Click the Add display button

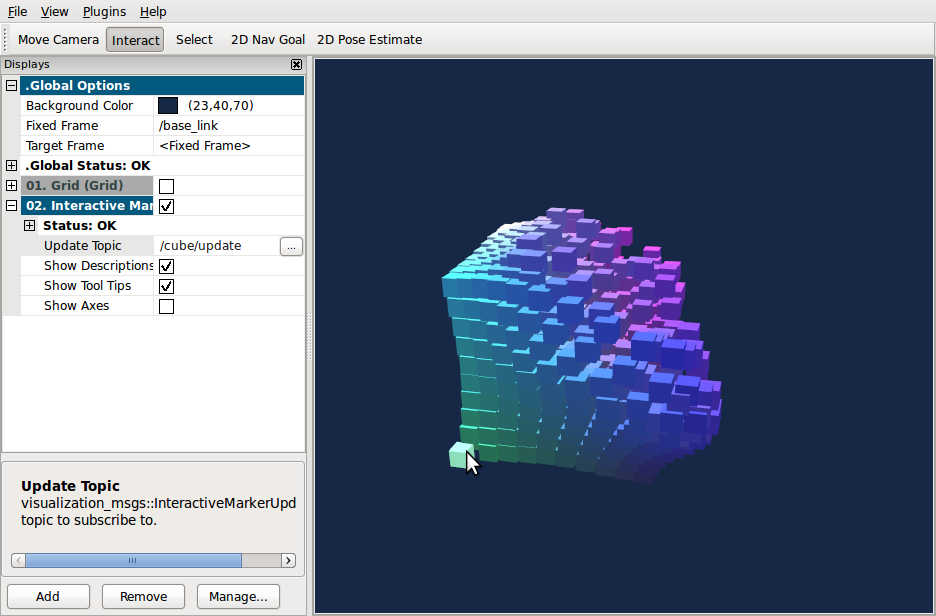(48, 597)
